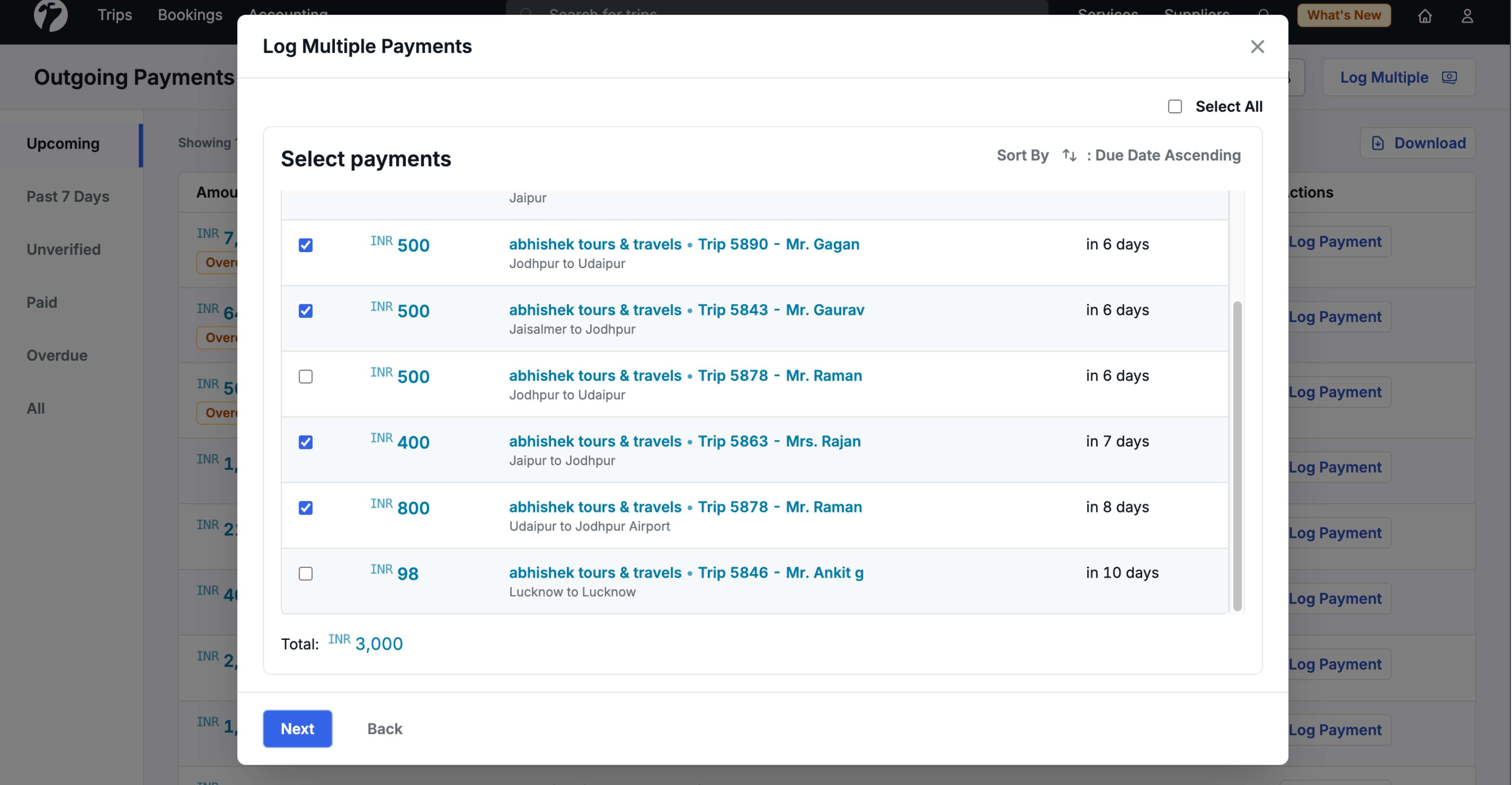The width and height of the screenshot is (1512, 785).
Task: Close the Log Multiple Payments dialog
Action: pos(1257,47)
